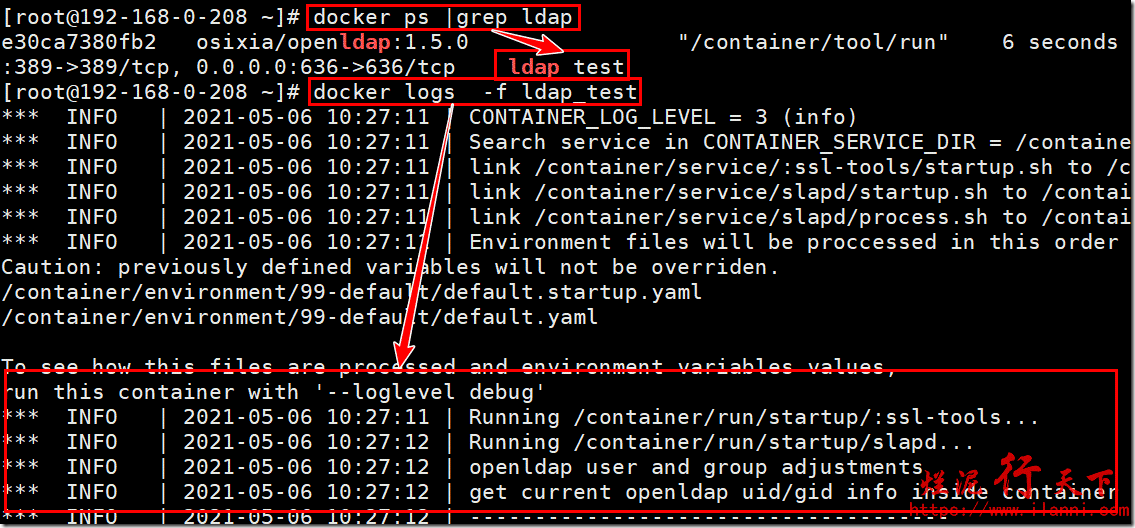
Task: Click the 'docker ps |grep ldap' command
Action: click(x=444, y=17)
